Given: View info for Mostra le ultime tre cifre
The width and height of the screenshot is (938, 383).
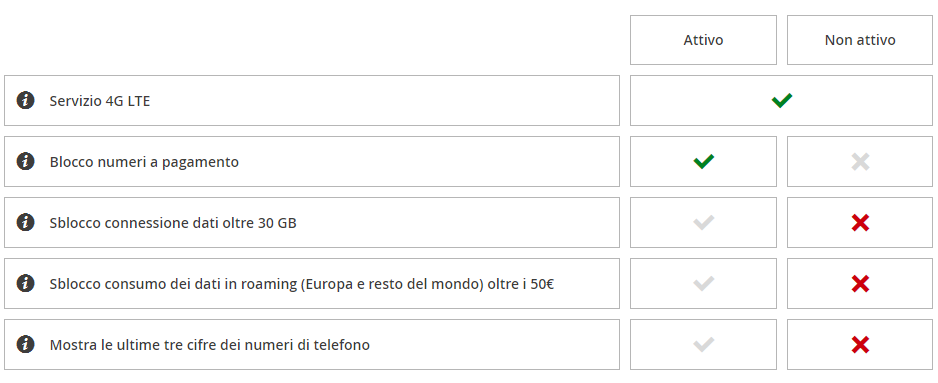Looking at the screenshot, I should coord(25,345).
